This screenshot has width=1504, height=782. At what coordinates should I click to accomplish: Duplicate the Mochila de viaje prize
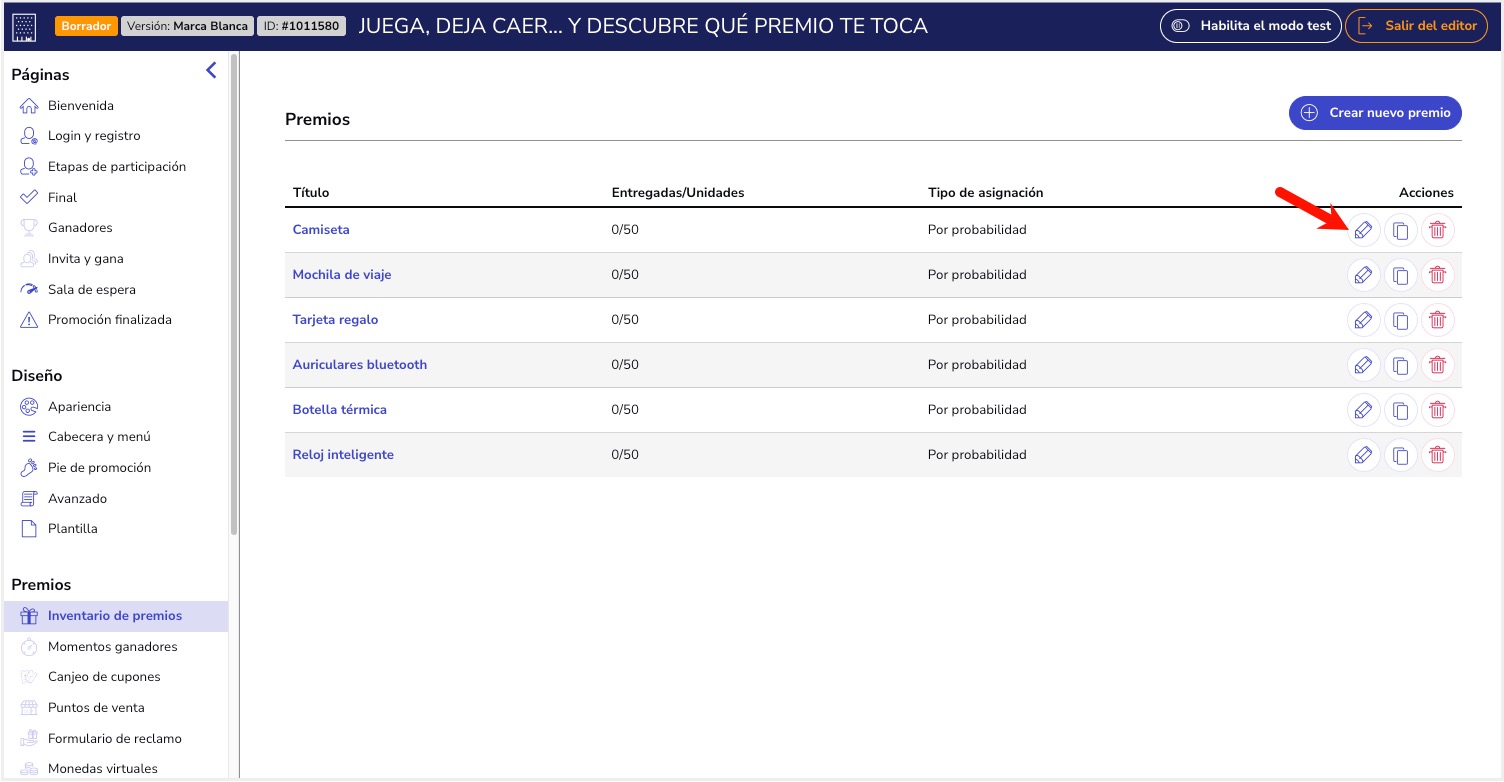(x=1400, y=275)
